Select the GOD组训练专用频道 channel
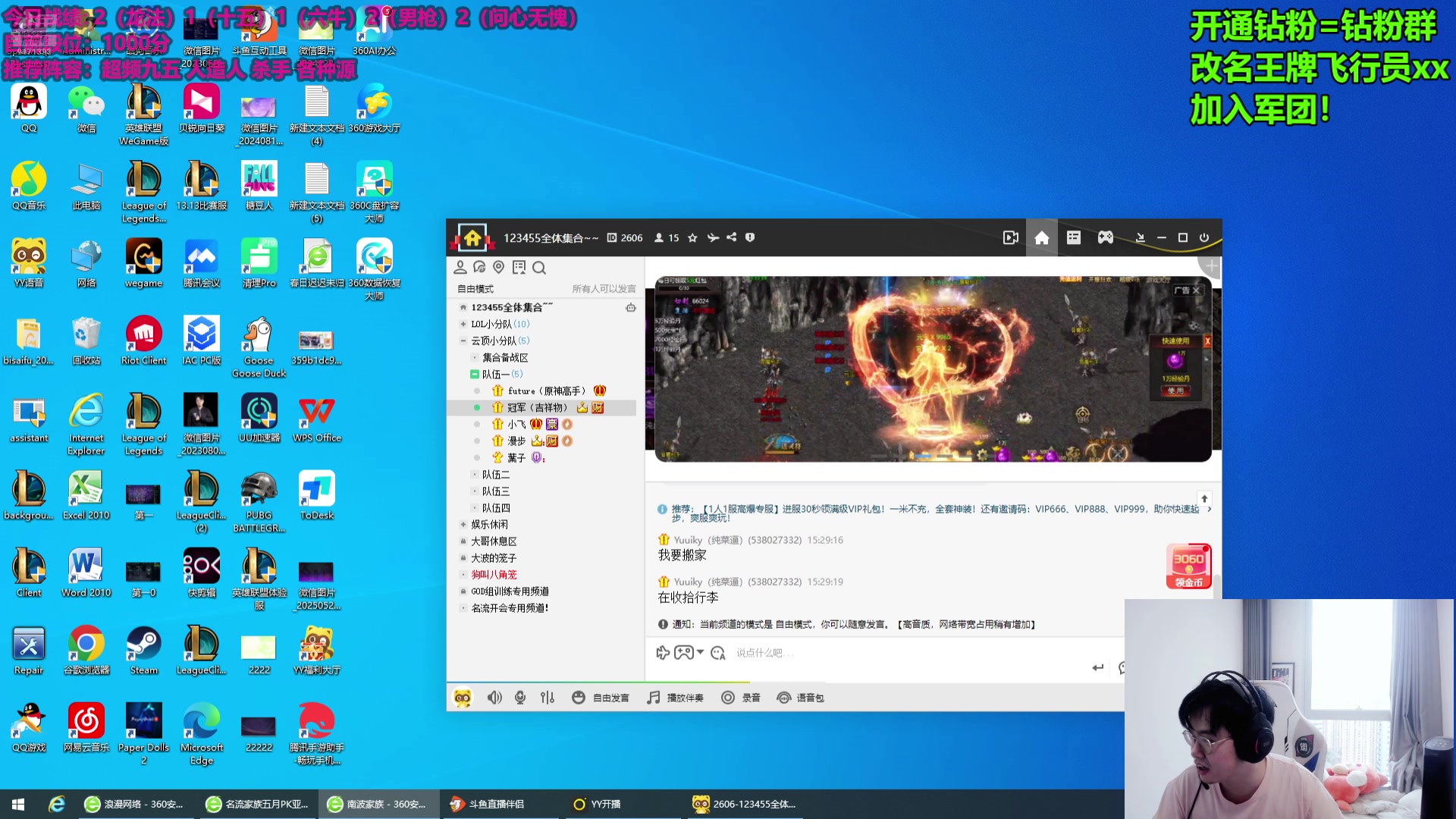 click(510, 591)
